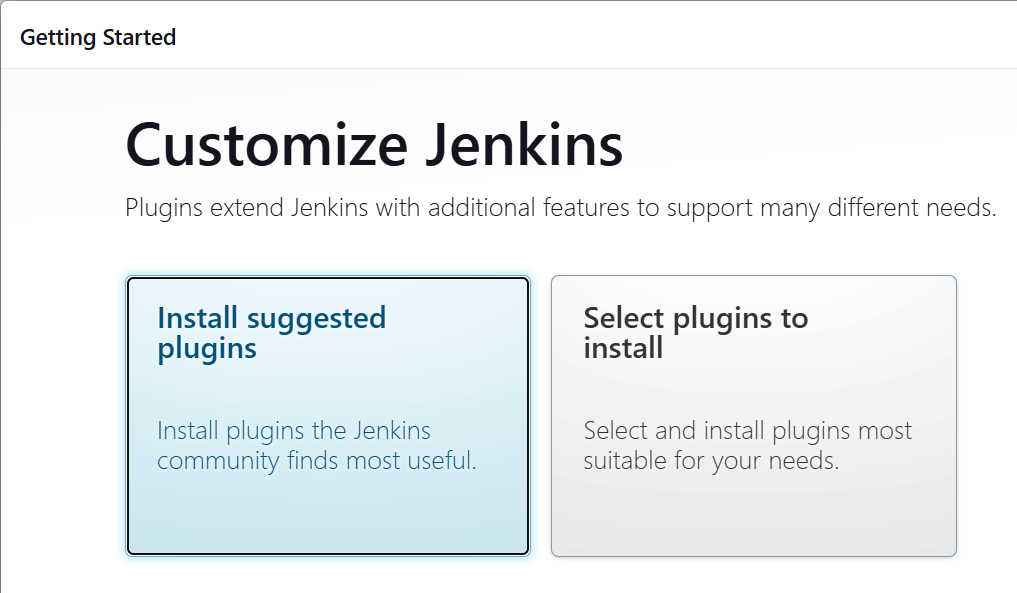Click the 'Plugins extend Jenkins' description text

click(560, 208)
